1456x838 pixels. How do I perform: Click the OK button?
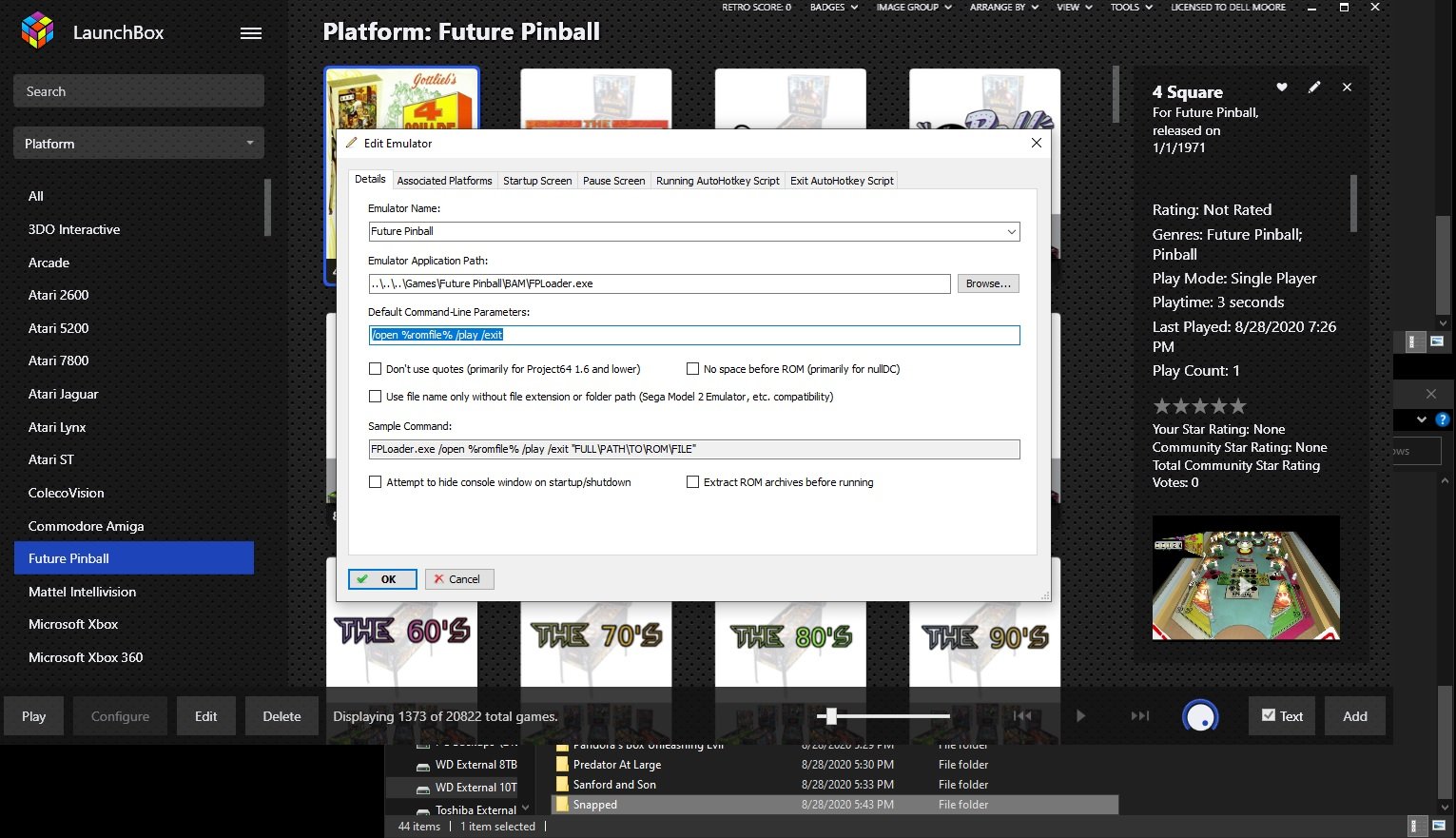click(382, 579)
